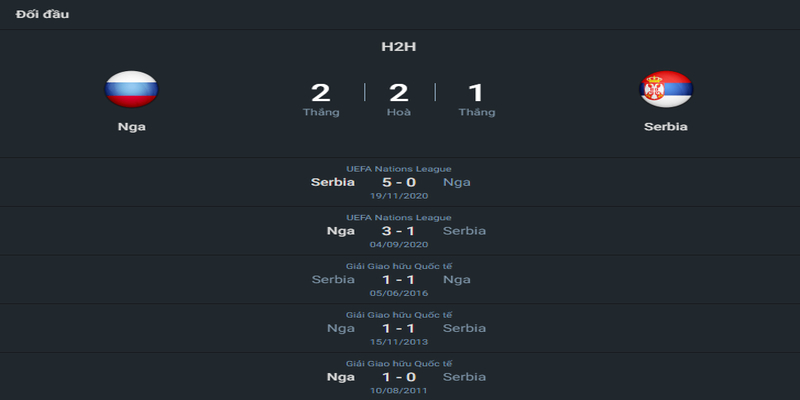Open the Serbia 5 - 0 Nga match
This screenshot has height=400, width=800.
pos(400,182)
